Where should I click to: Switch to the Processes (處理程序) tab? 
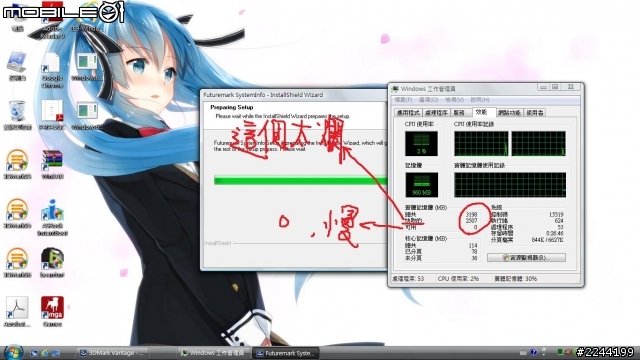coord(436,113)
